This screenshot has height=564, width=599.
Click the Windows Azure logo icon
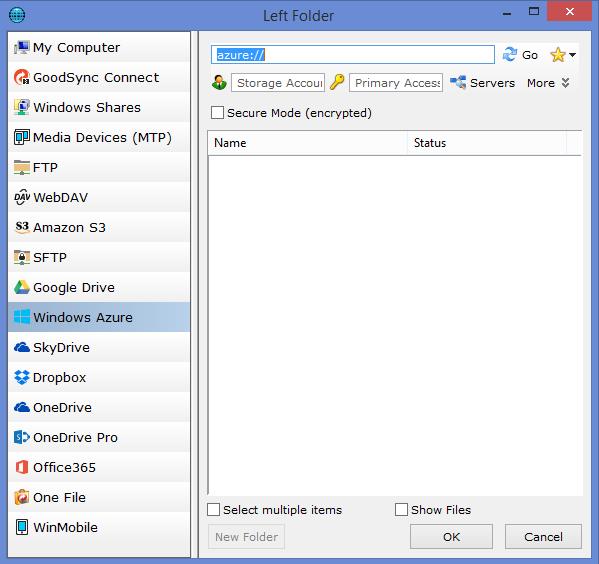[21, 317]
